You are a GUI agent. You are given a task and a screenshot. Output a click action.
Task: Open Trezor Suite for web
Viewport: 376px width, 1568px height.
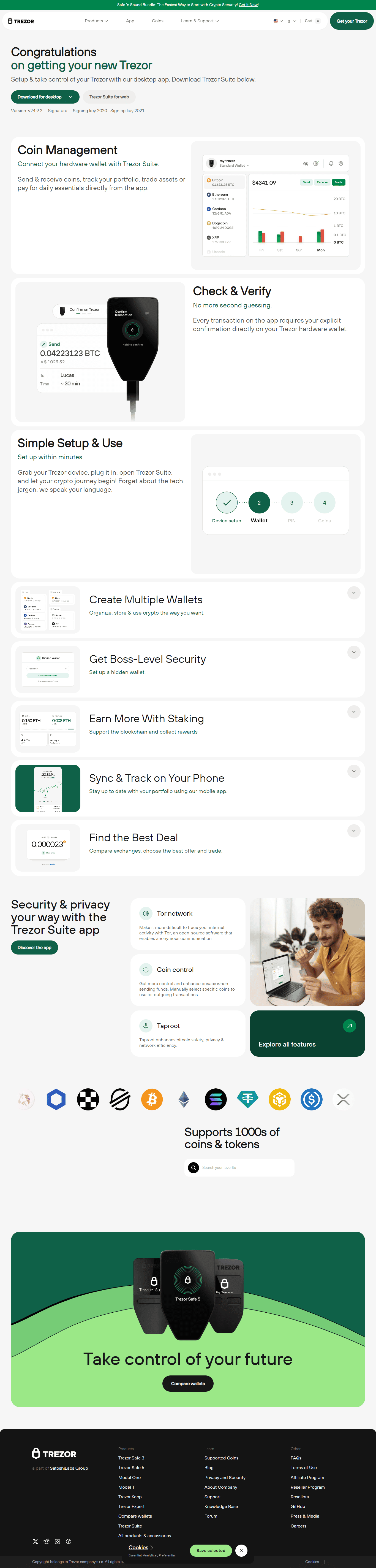(x=109, y=97)
